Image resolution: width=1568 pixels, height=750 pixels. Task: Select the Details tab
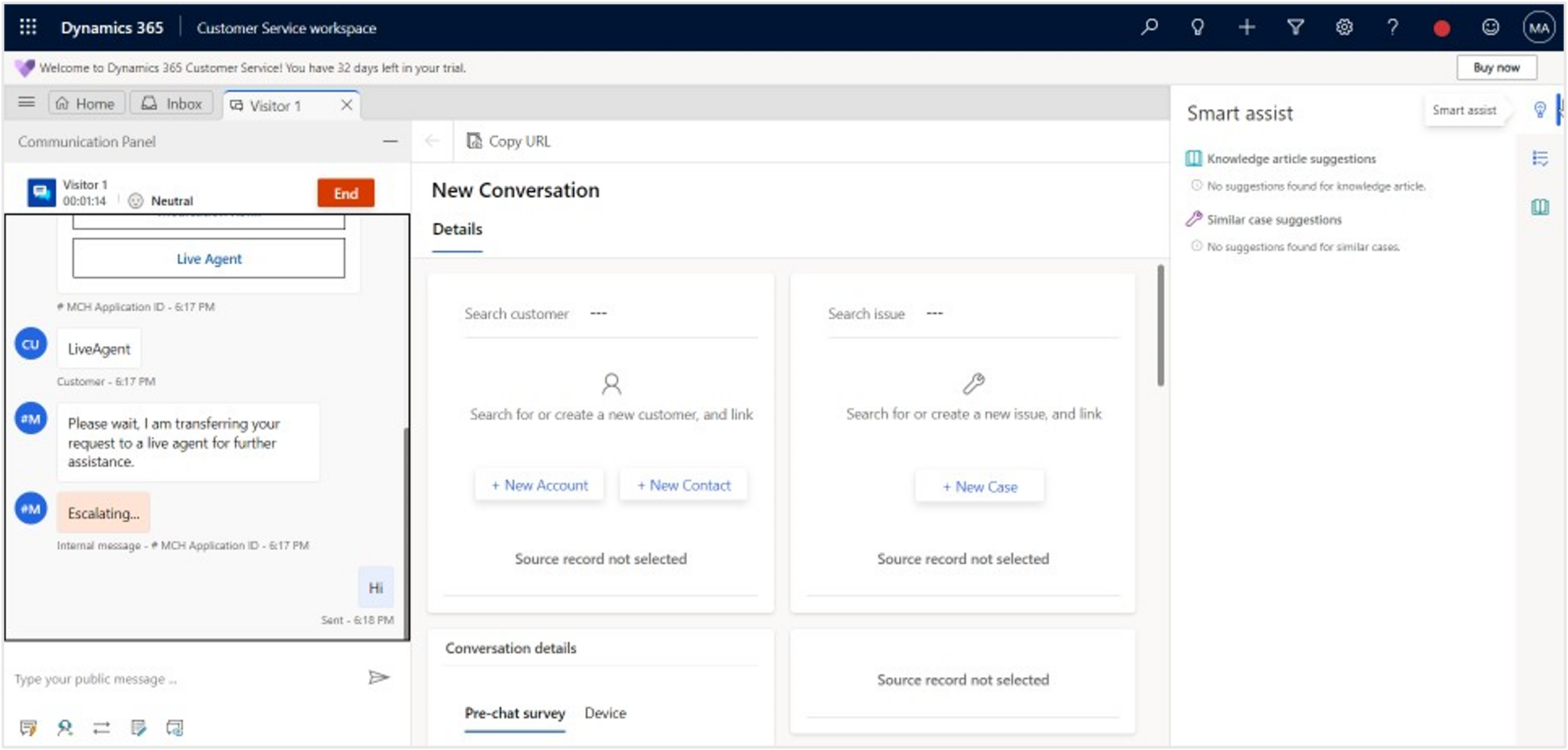(x=457, y=230)
